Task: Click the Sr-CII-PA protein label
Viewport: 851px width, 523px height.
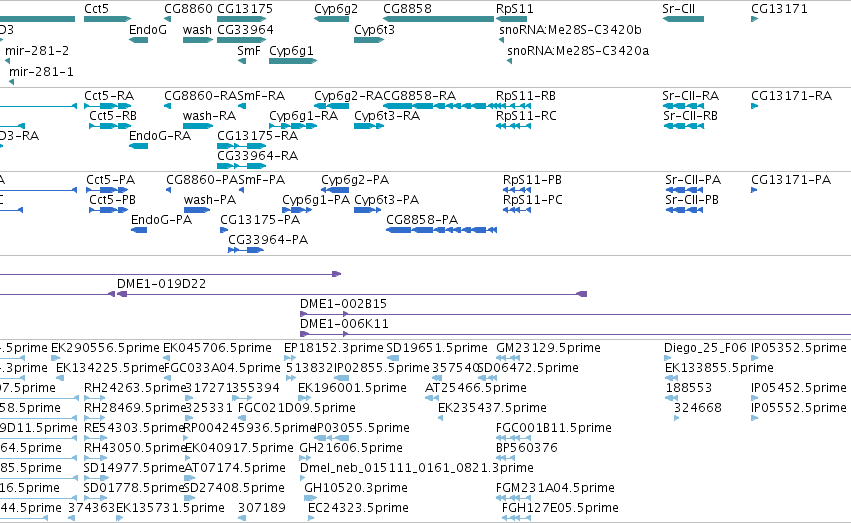Action: pos(693,180)
